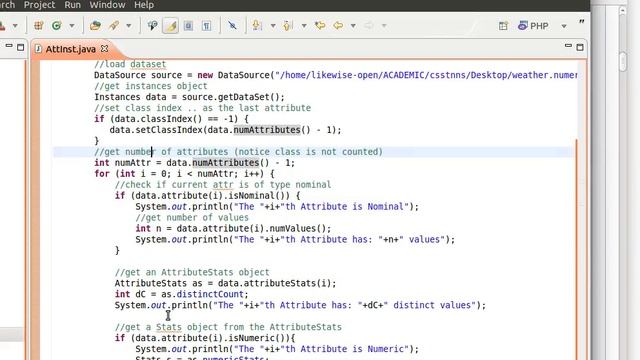This screenshot has height=360, width=640.
Task: Click 'distinct values' println string
Action: point(432,305)
